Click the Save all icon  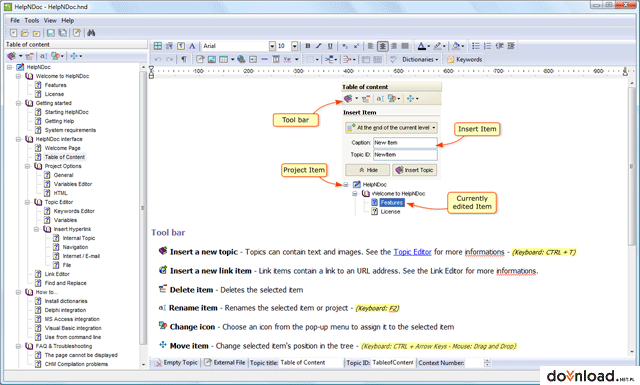(62, 33)
